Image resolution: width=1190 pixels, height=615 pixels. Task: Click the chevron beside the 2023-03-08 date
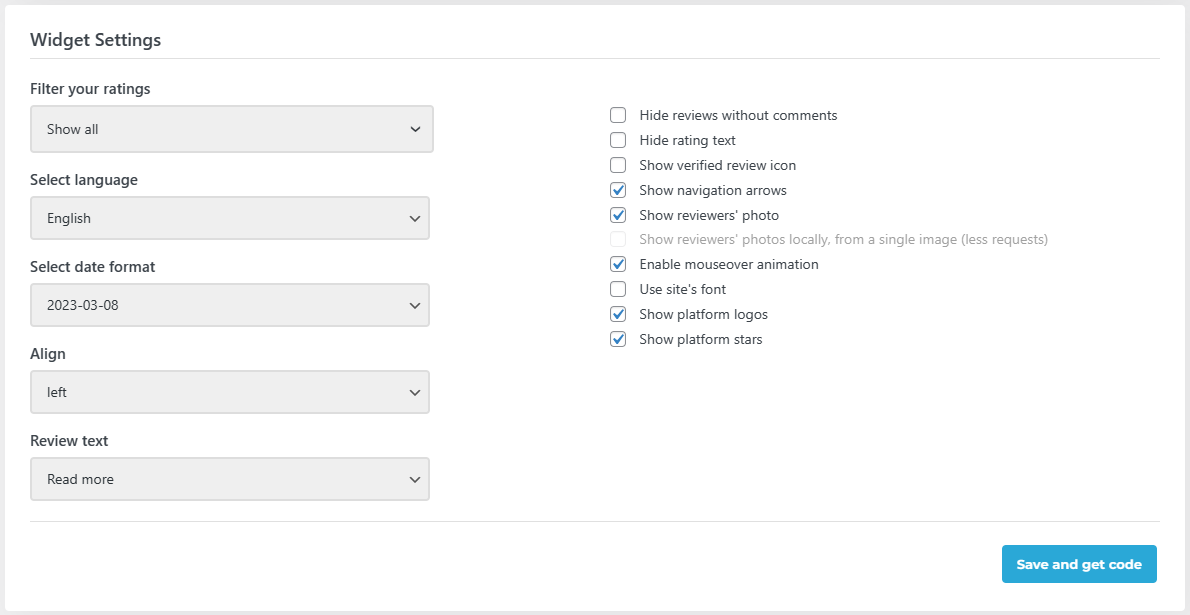414,305
